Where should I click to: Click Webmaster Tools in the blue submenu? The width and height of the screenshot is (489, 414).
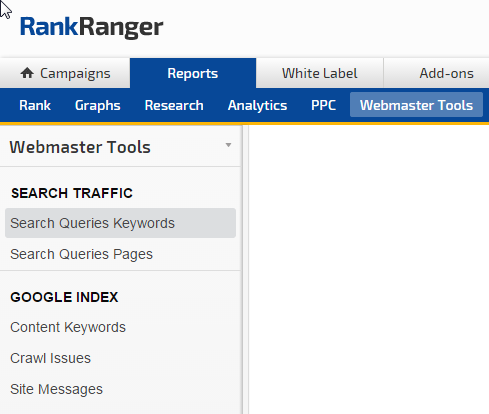pyautogui.click(x=416, y=105)
